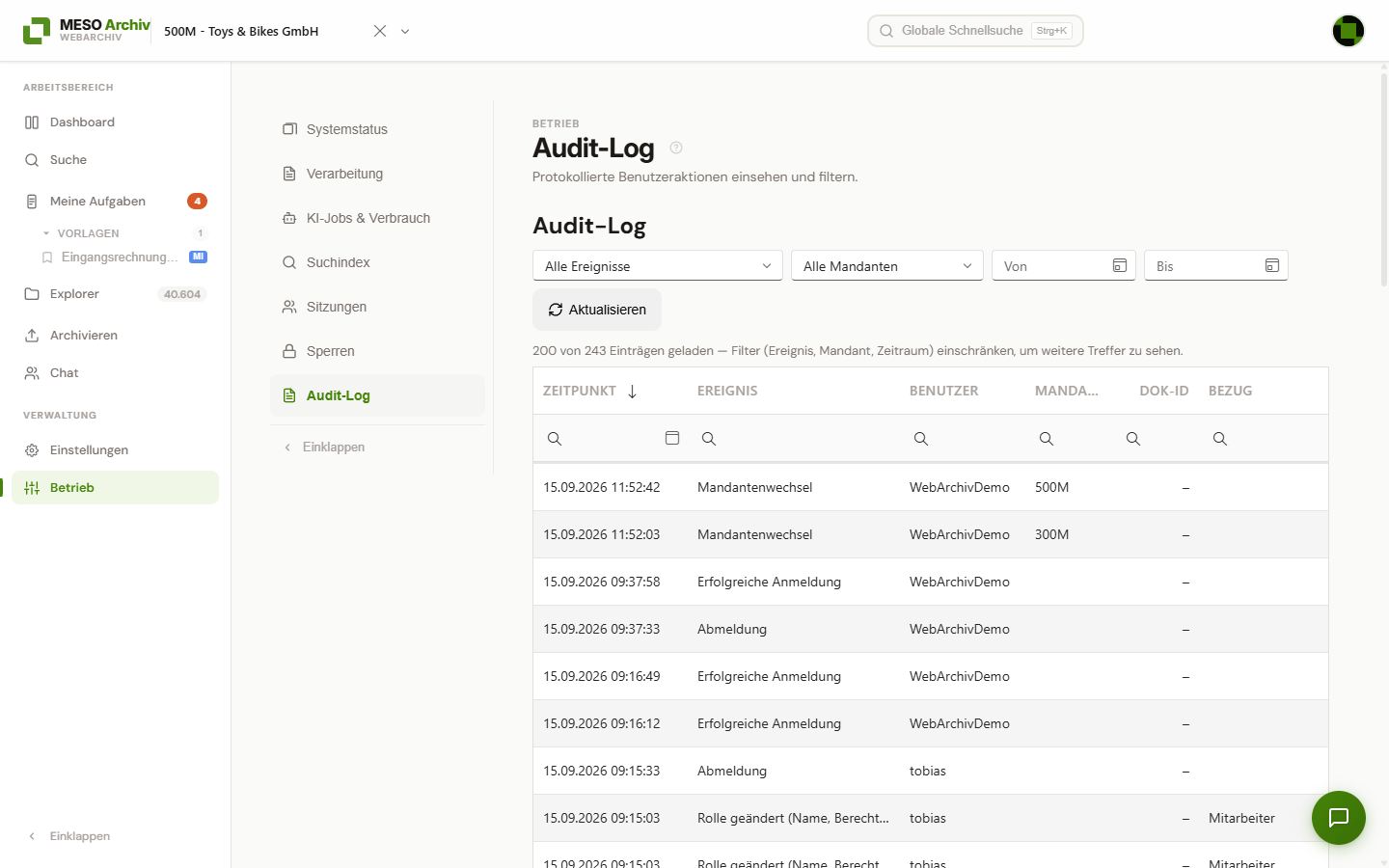The height and width of the screenshot is (868, 1389).
Task: Click search icon in Mandant column filter
Action: pos(1047,439)
